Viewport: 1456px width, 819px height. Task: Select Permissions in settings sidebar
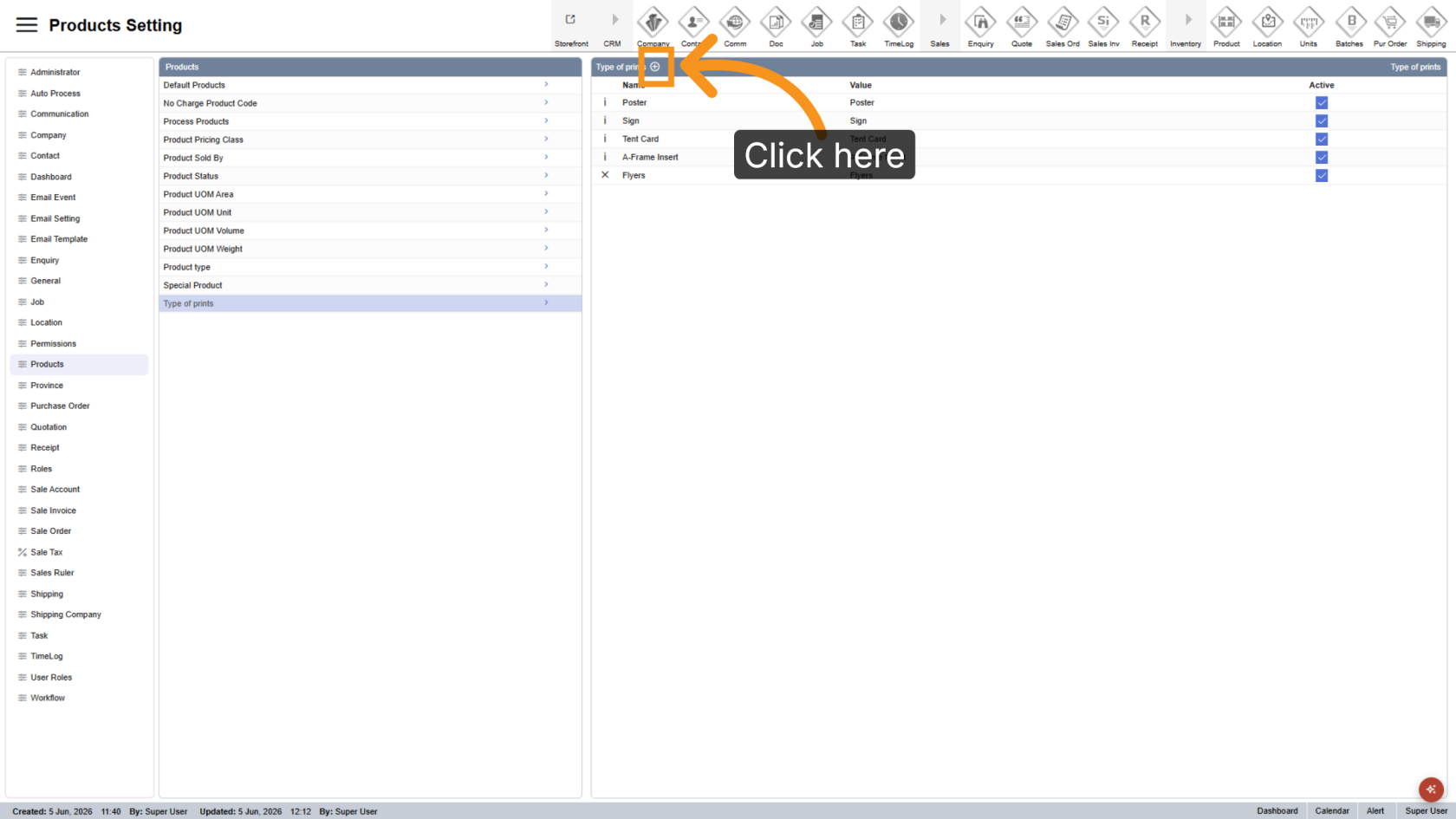pyautogui.click(x=79, y=343)
